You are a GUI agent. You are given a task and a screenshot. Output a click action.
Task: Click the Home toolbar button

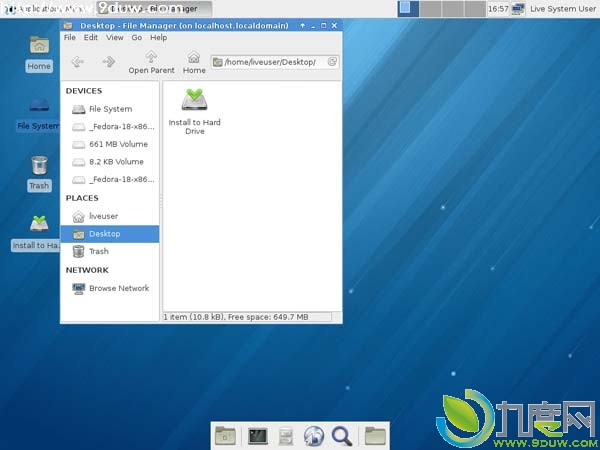pyautogui.click(x=194, y=62)
